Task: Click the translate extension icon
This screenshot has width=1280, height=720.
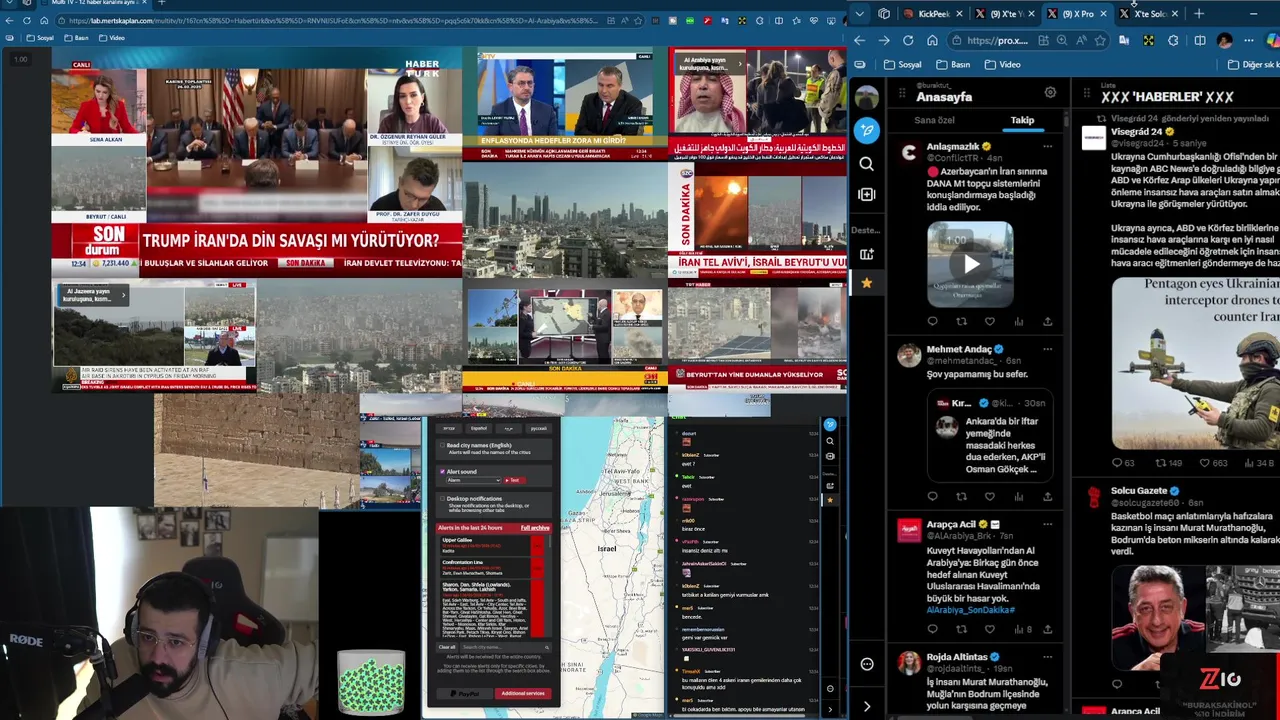Action: pyautogui.click(x=1124, y=40)
